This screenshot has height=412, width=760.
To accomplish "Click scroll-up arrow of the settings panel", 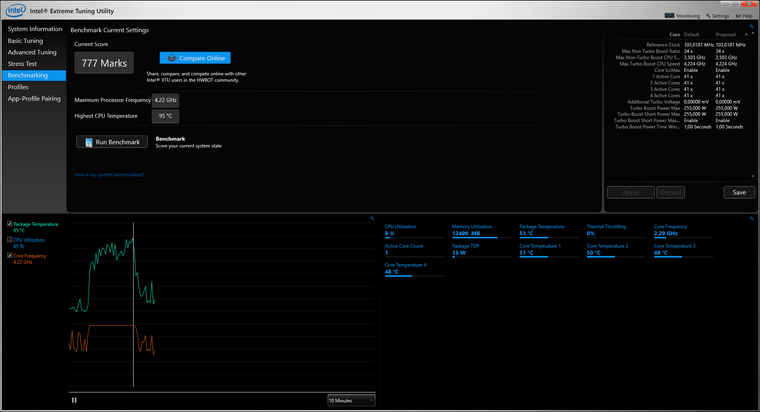I will (753, 33).
